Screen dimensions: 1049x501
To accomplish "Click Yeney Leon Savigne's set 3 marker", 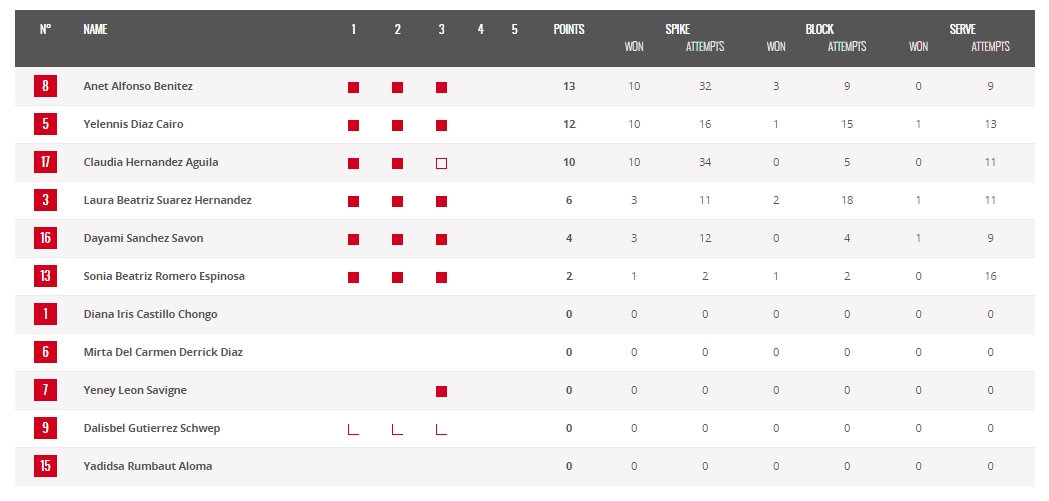I will click(441, 391).
